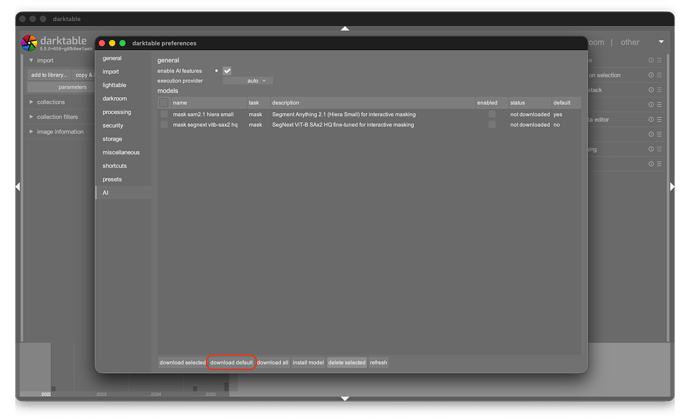690x419 pixels.
Task: Click 'mask sam2.1 hiera small' model name
Action: tap(203, 114)
